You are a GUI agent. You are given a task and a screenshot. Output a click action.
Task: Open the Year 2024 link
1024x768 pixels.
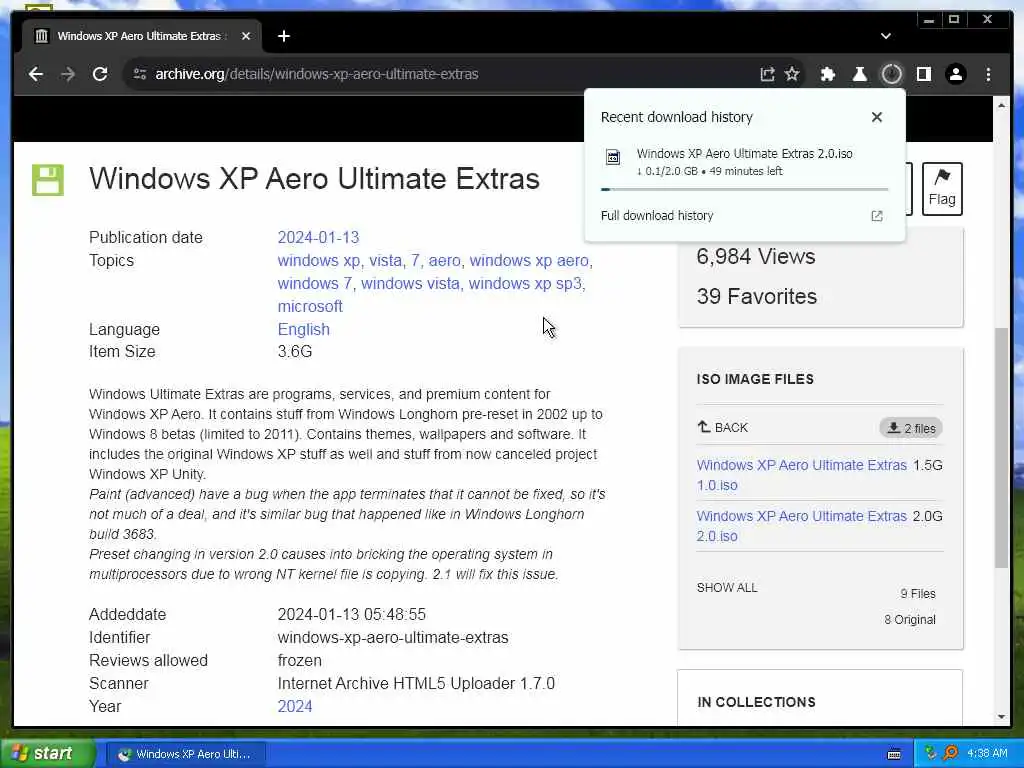click(x=295, y=706)
